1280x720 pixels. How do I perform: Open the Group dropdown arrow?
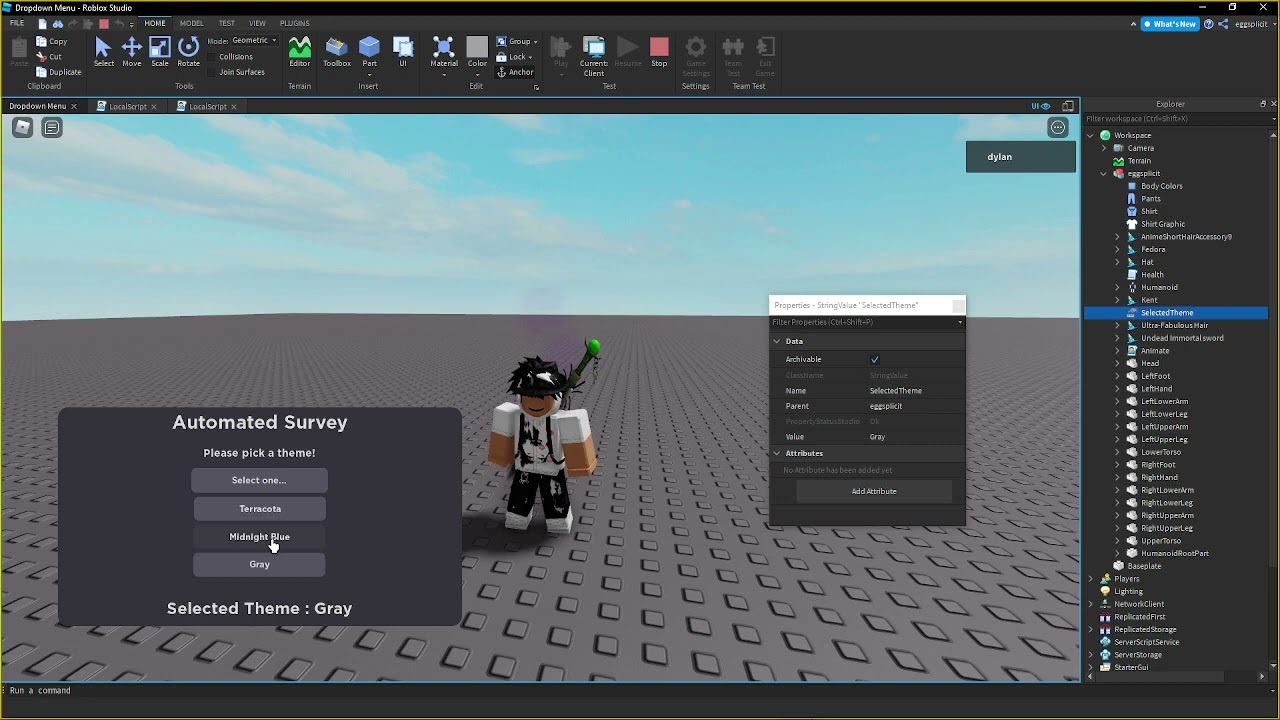(x=536, y=42)
